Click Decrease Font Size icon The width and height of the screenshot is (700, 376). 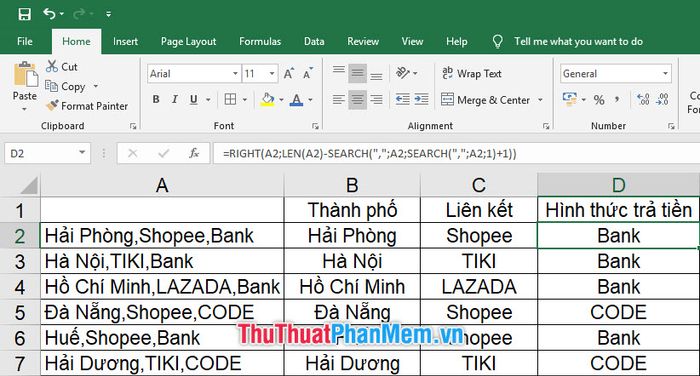pyautogui.click(x=308, y=74)
